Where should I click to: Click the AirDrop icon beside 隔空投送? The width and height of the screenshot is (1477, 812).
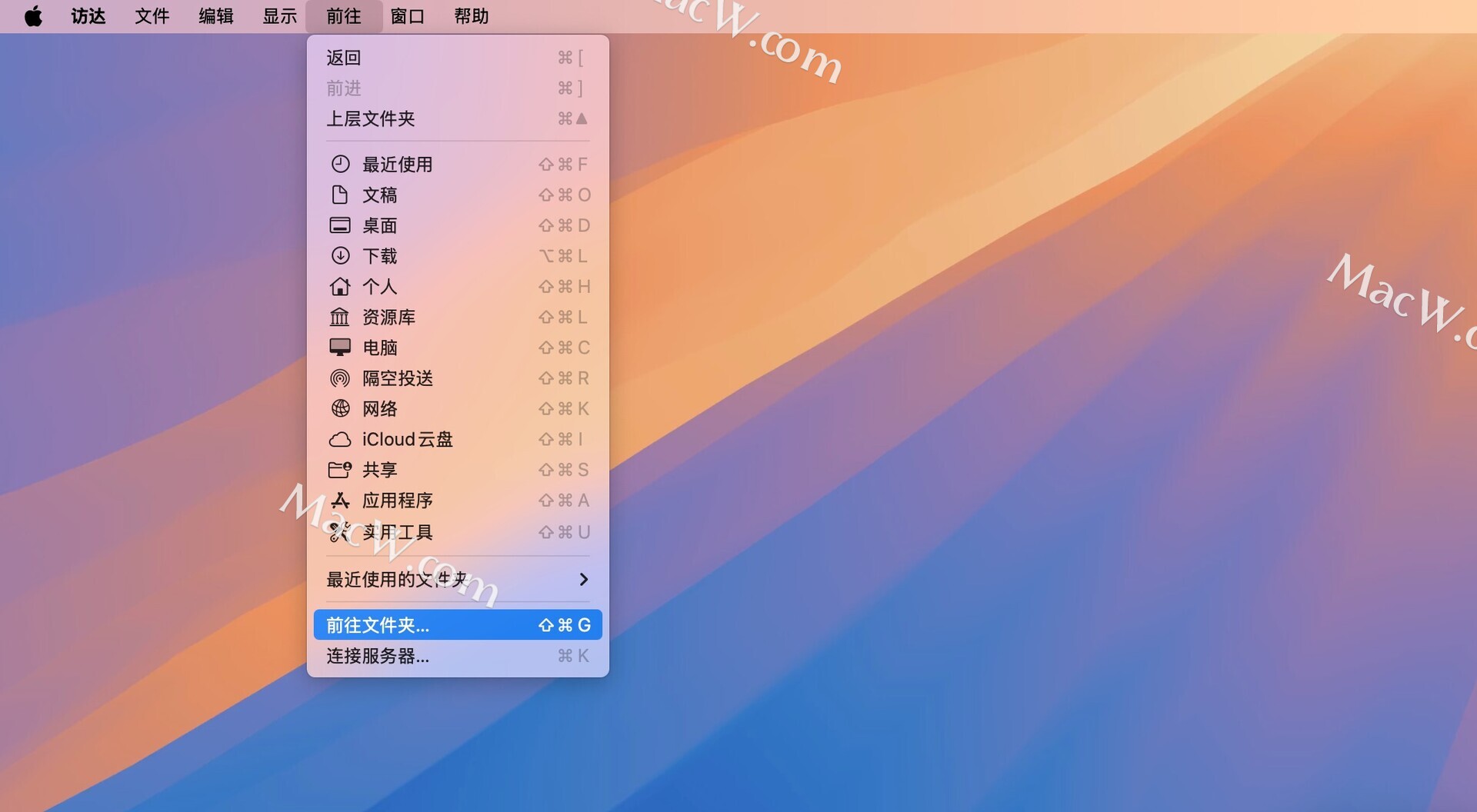340,378
